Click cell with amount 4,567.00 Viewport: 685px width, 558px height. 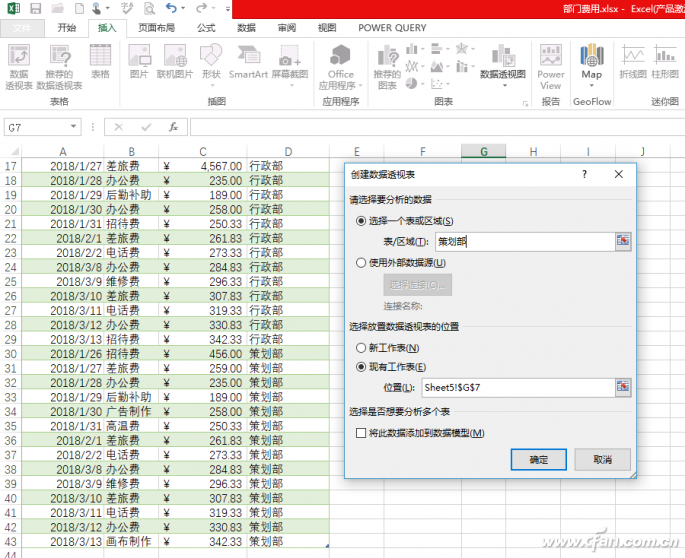pyautogui.click(x=203, y=166)
